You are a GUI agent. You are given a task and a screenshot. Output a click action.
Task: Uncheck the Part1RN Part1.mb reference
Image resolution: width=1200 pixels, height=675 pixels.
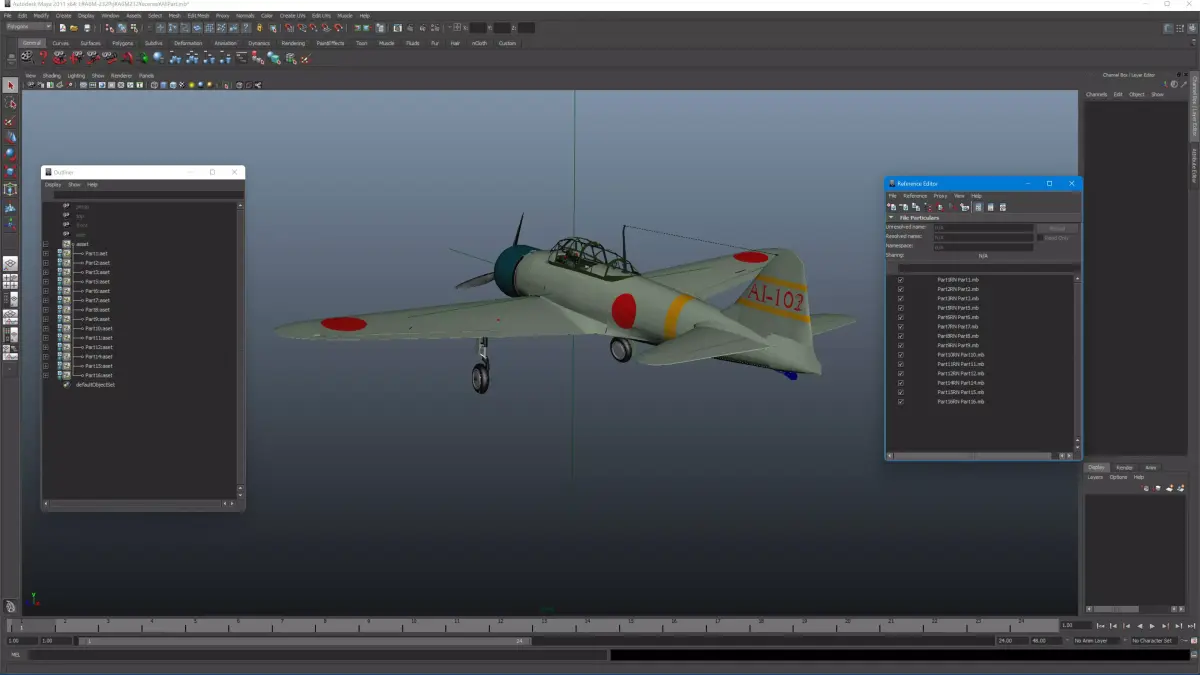pos(900,280)
